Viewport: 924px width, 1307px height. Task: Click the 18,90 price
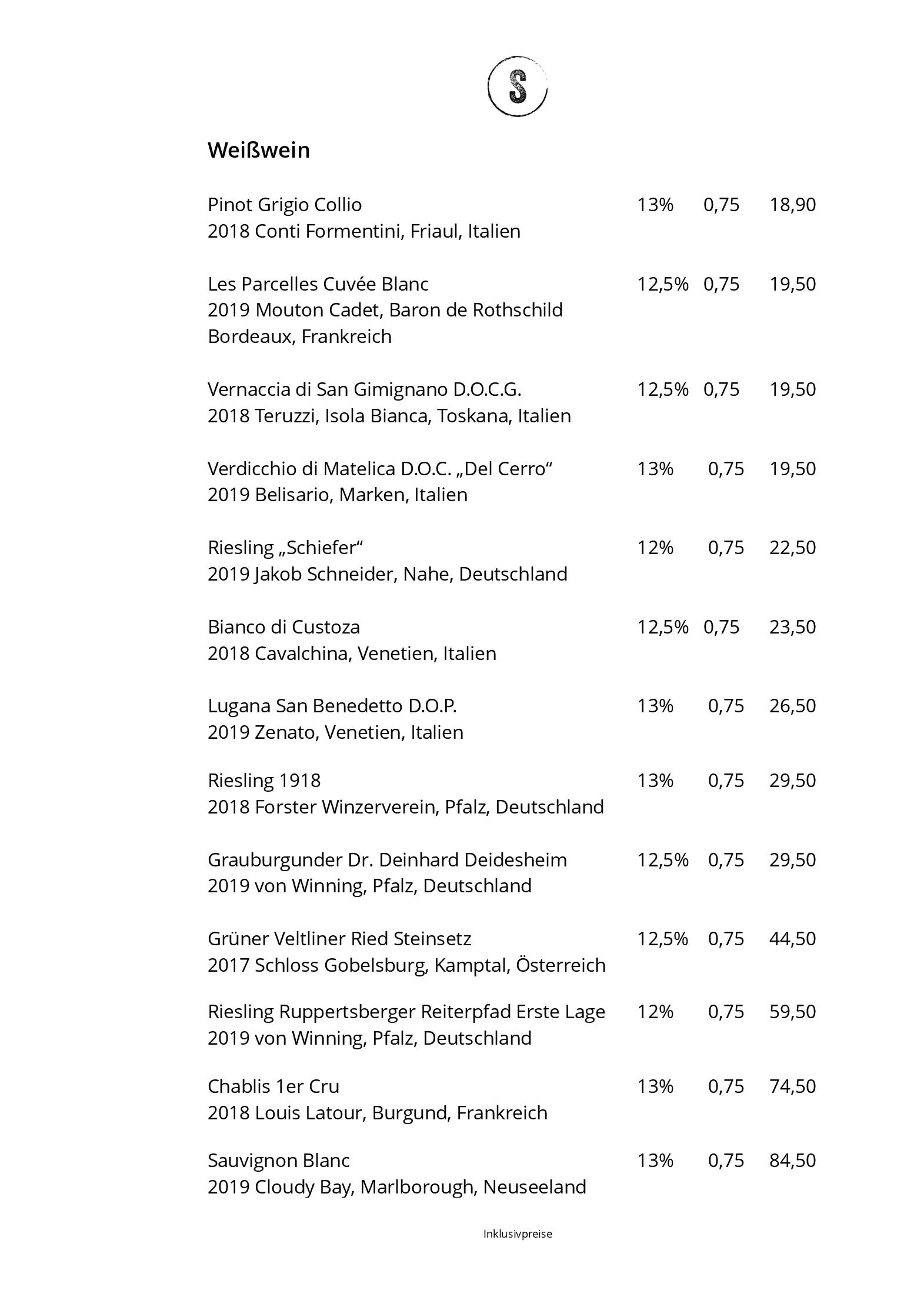(x=792, y=205)
